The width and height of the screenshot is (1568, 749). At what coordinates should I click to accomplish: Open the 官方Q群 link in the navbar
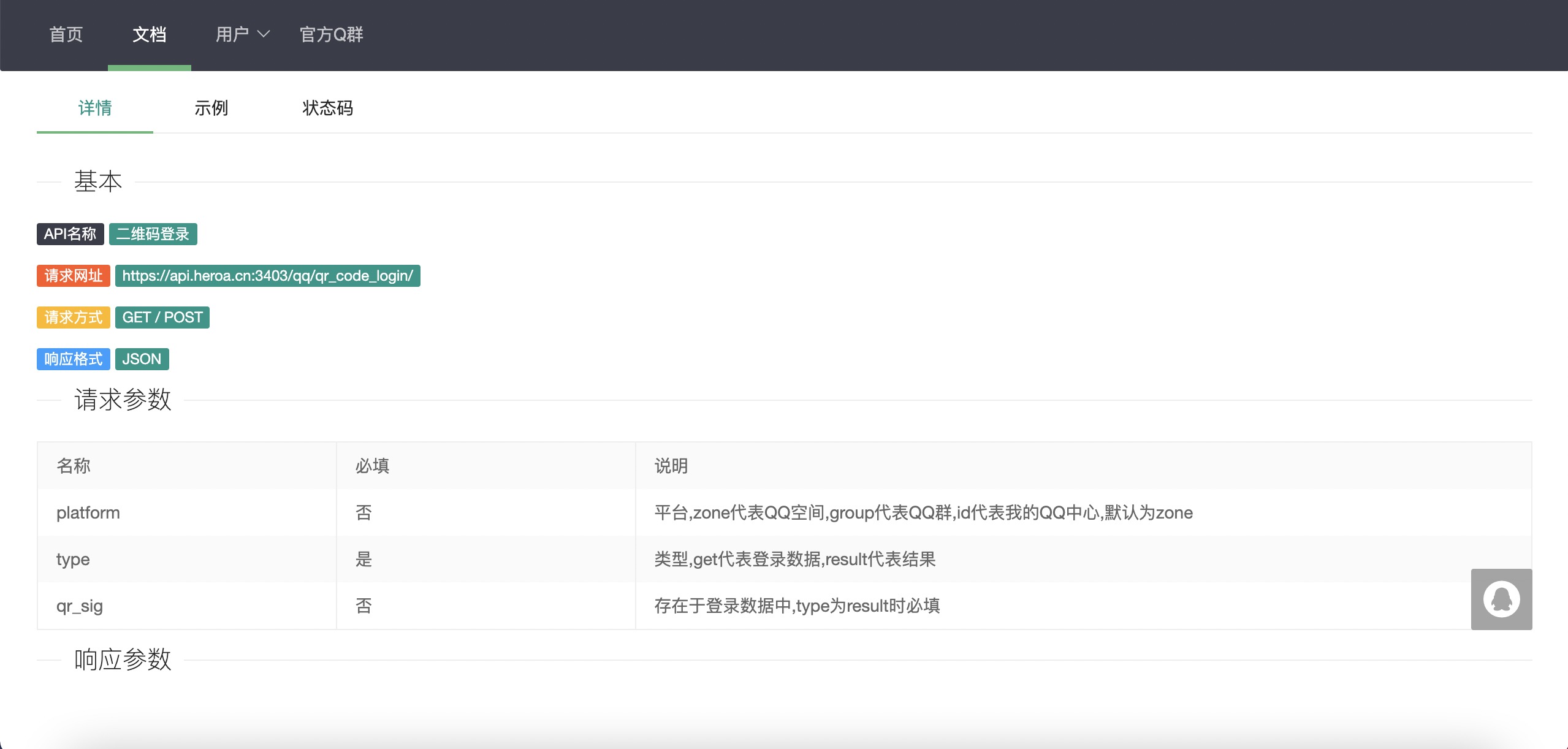(x=332, y=34)
